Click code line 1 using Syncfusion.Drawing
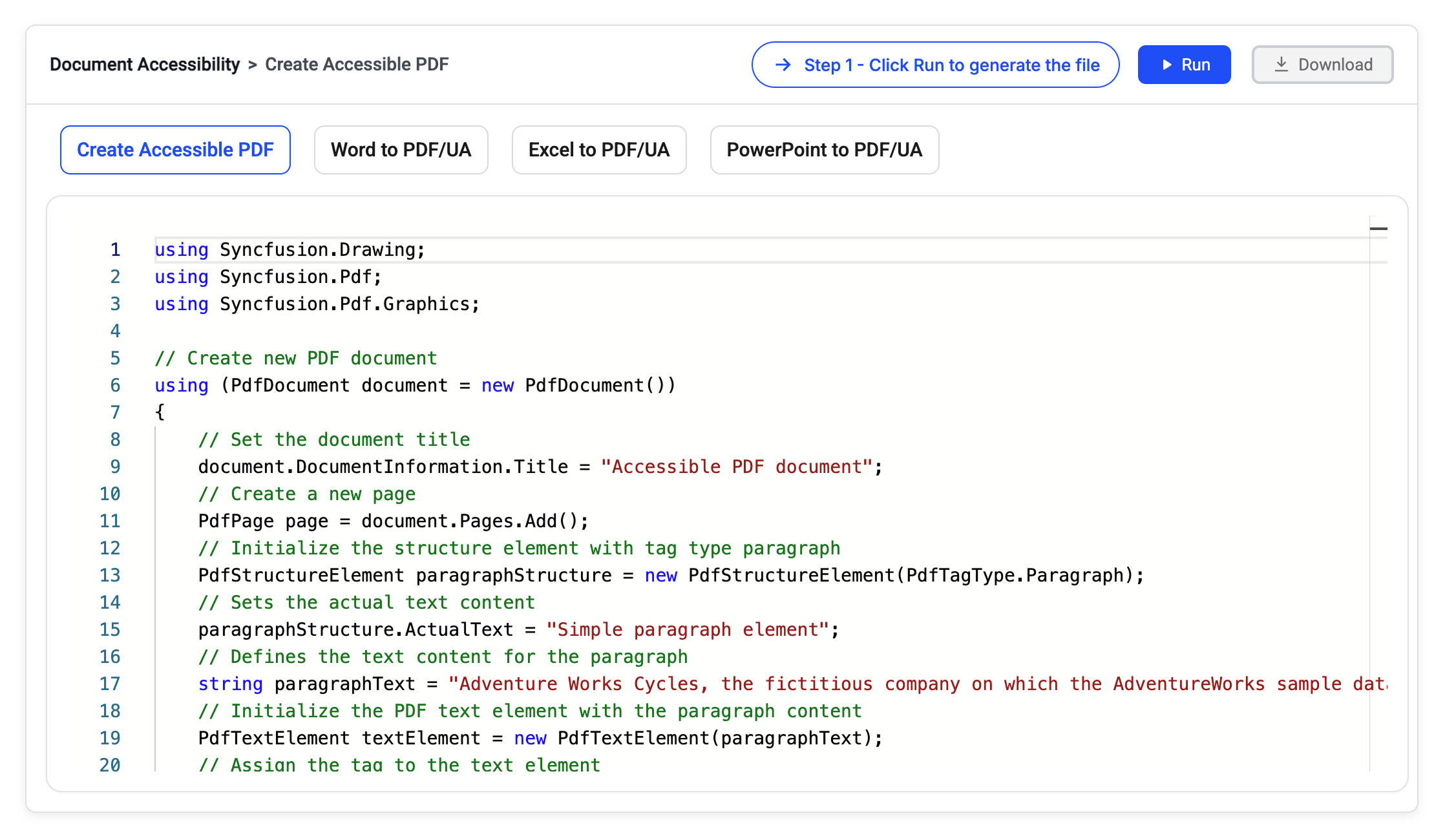The width and height of the screenshot is (1445, 840). coord(290,250)
